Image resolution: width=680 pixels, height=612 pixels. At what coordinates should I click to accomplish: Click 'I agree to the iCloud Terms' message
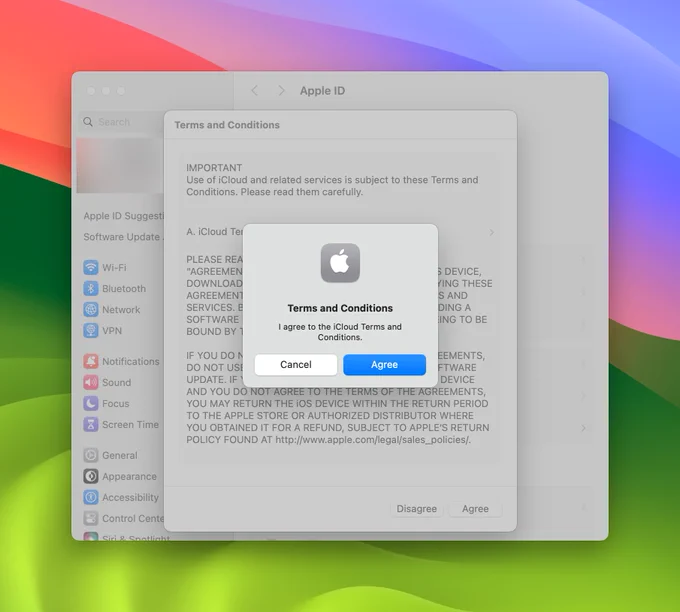pos(340,332)
